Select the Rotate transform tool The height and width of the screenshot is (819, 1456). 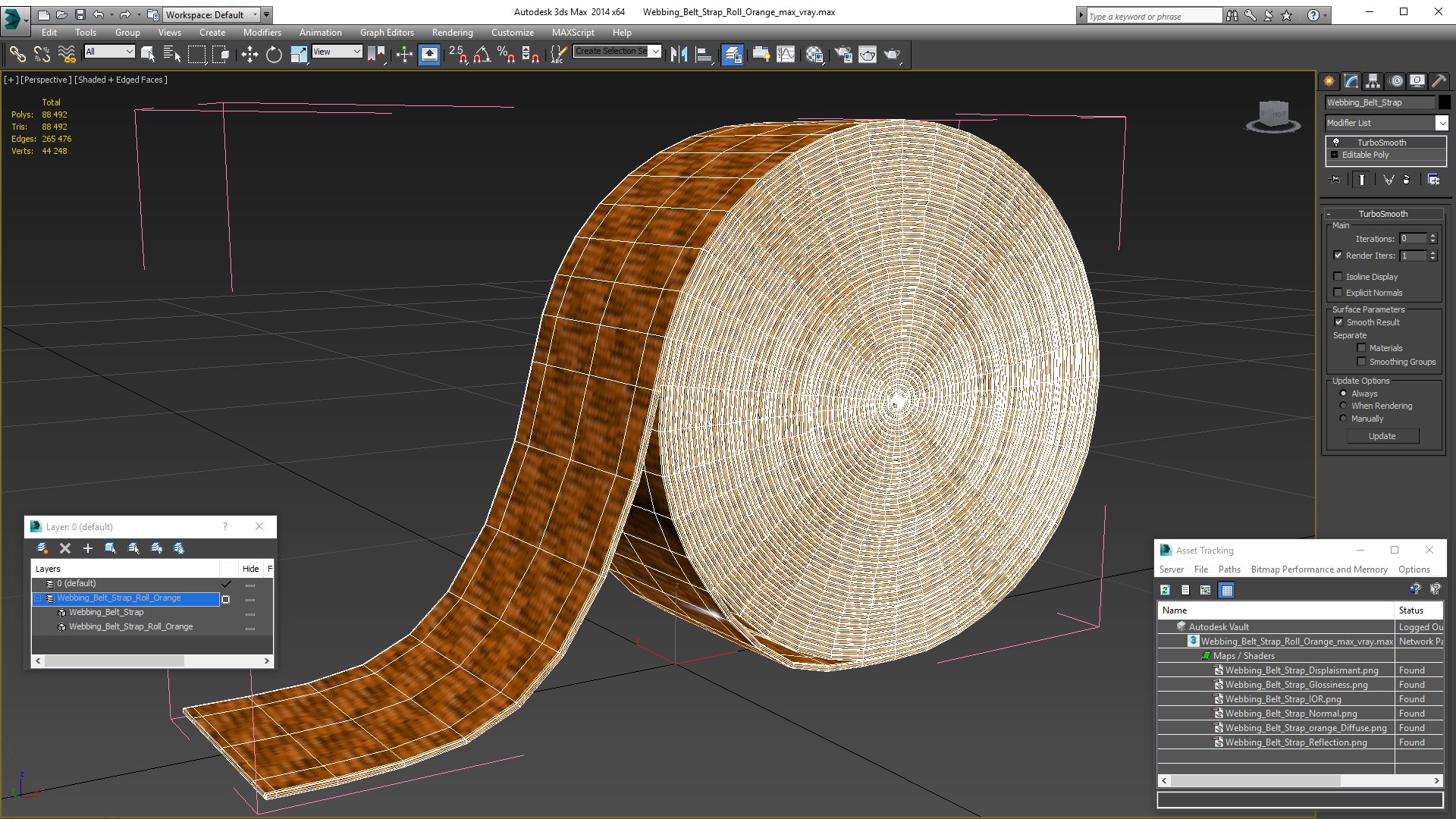point(274,54)
